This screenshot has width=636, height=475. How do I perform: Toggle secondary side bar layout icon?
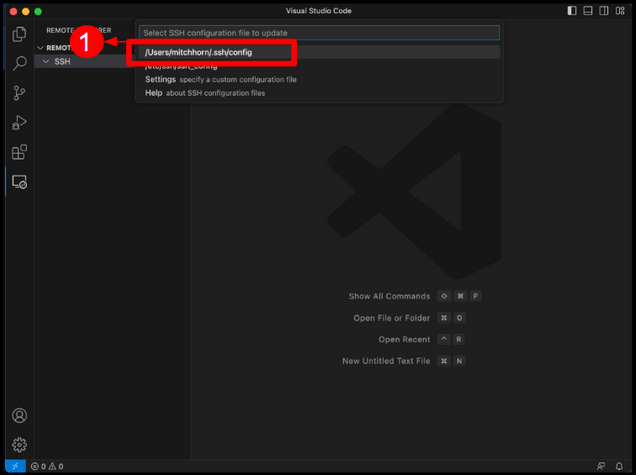point(604,11)
